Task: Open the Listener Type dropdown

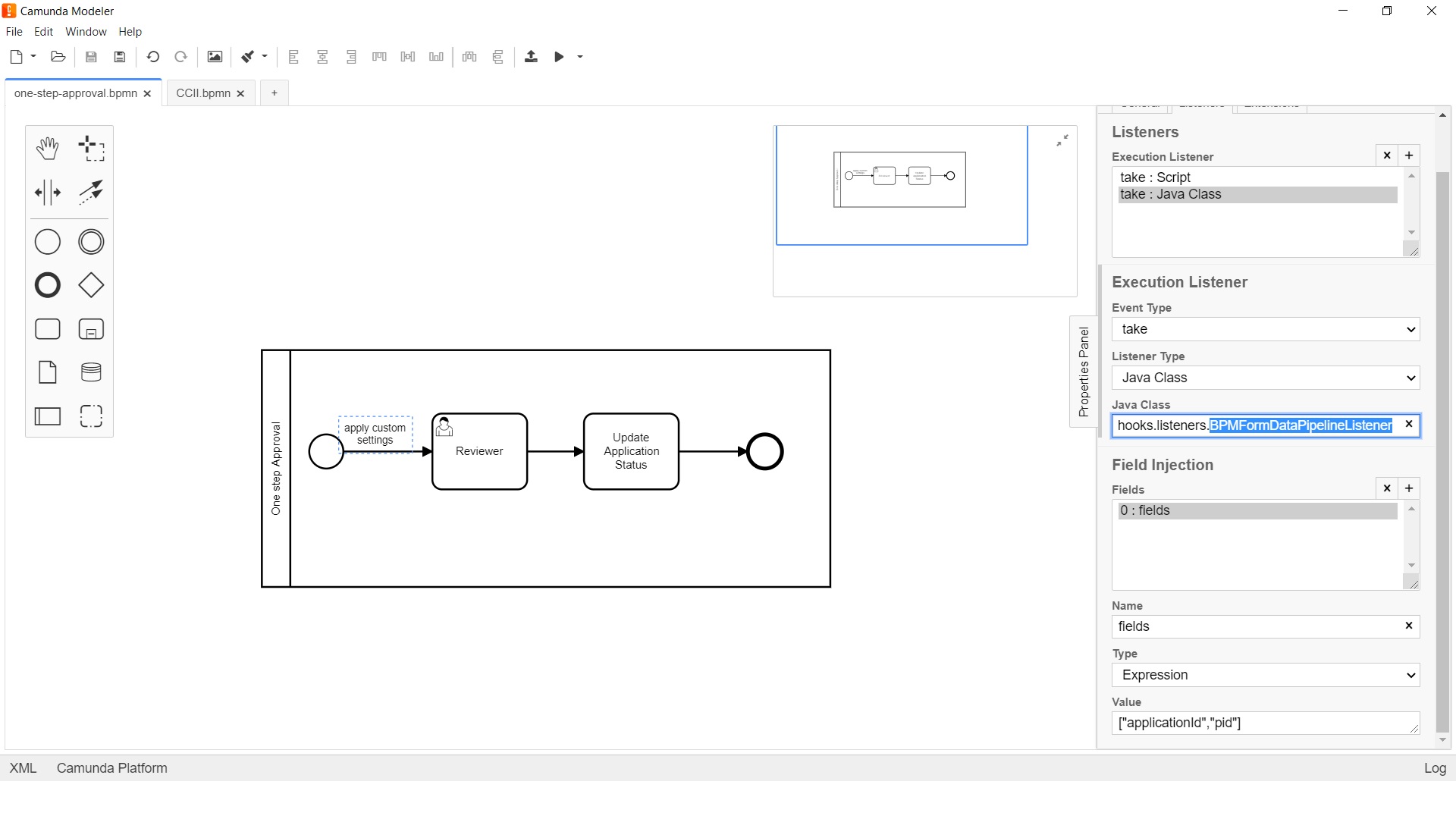Action: tap(1266, 378)
